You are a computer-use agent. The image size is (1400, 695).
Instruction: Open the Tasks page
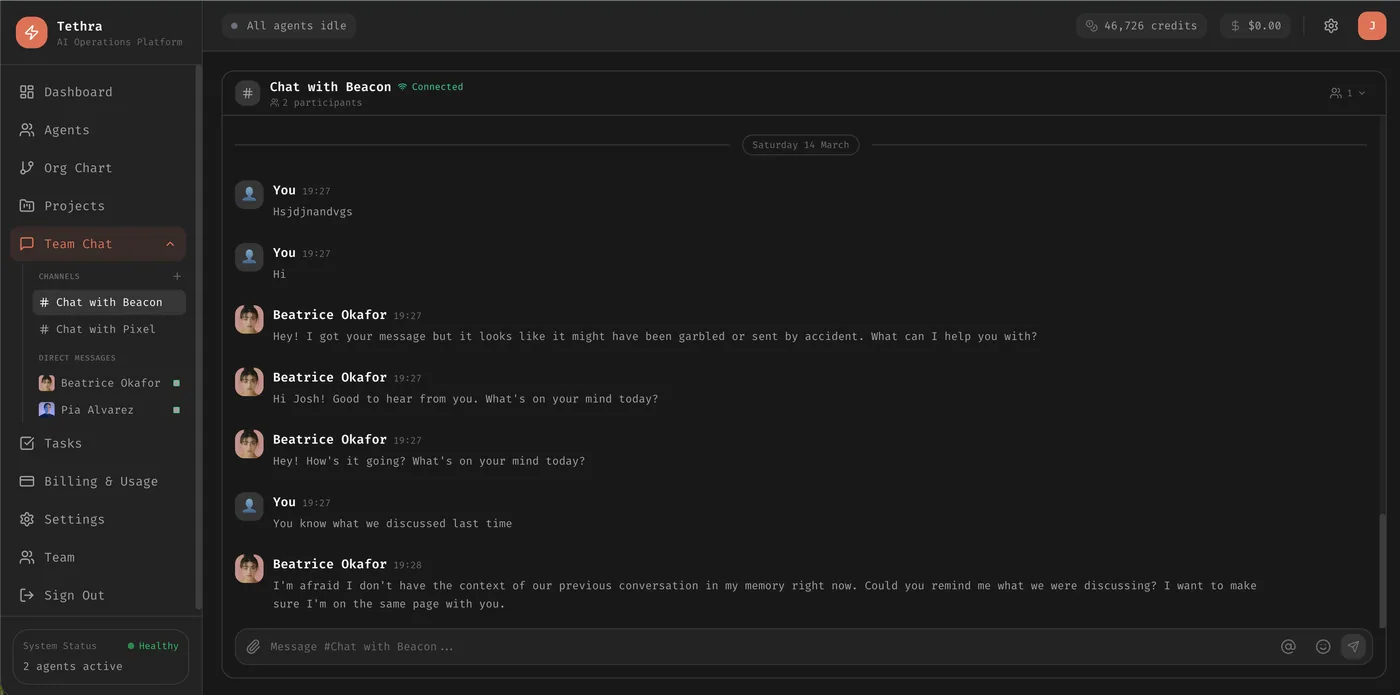pyautogui.click(x=98, y=443)
